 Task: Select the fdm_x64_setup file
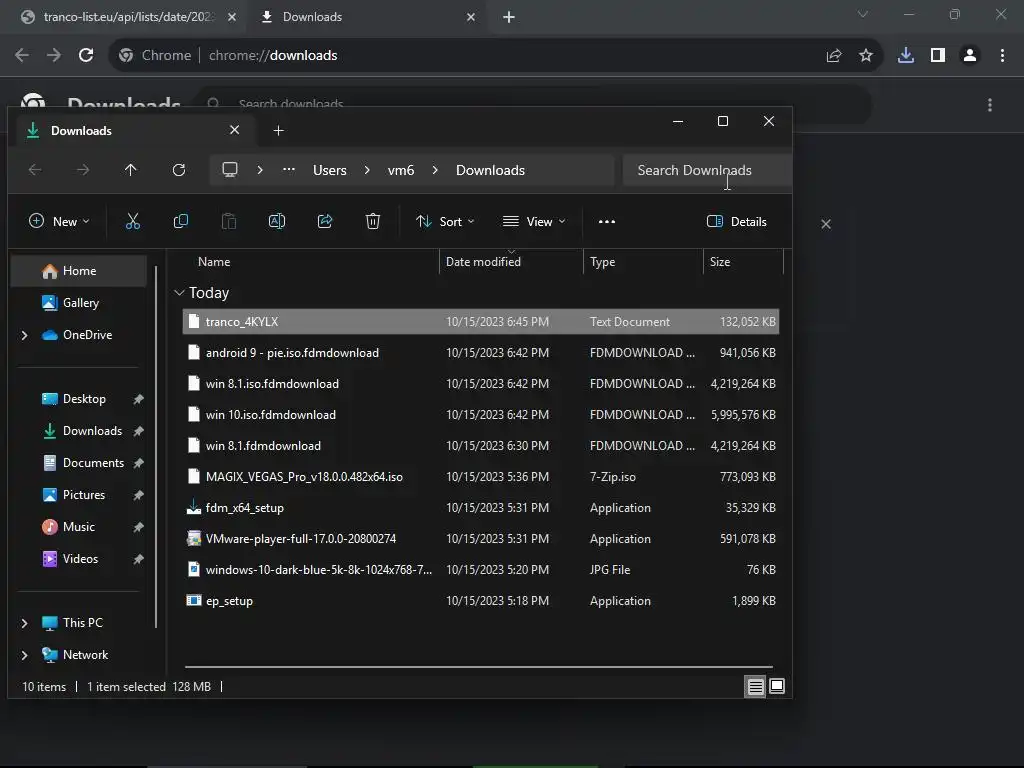pos(481,508)
